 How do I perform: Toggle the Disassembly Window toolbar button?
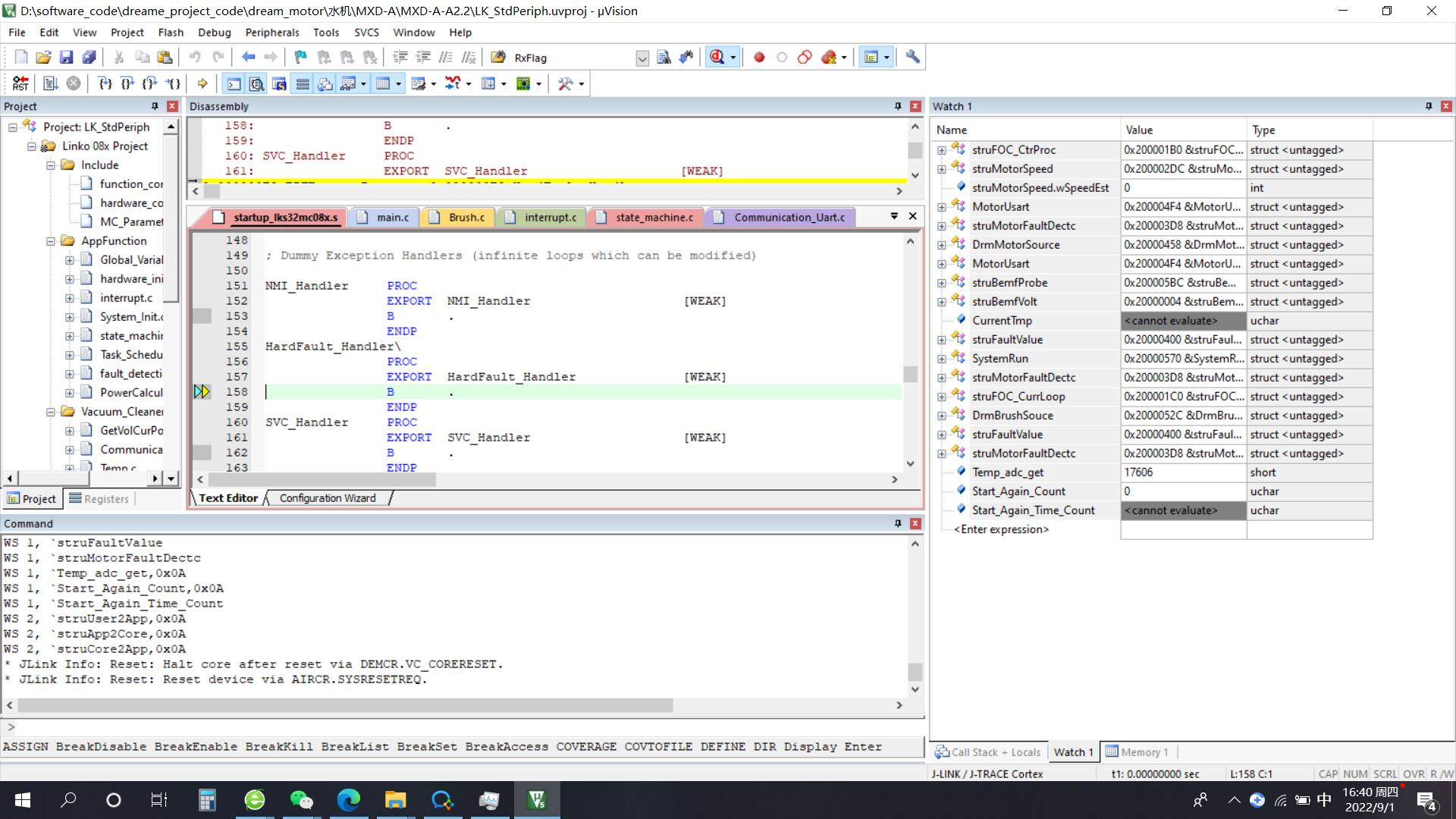(257, 83)
